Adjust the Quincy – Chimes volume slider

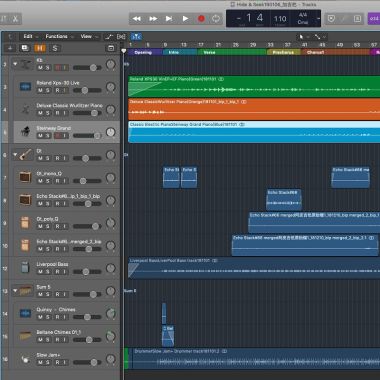point(87,317)
